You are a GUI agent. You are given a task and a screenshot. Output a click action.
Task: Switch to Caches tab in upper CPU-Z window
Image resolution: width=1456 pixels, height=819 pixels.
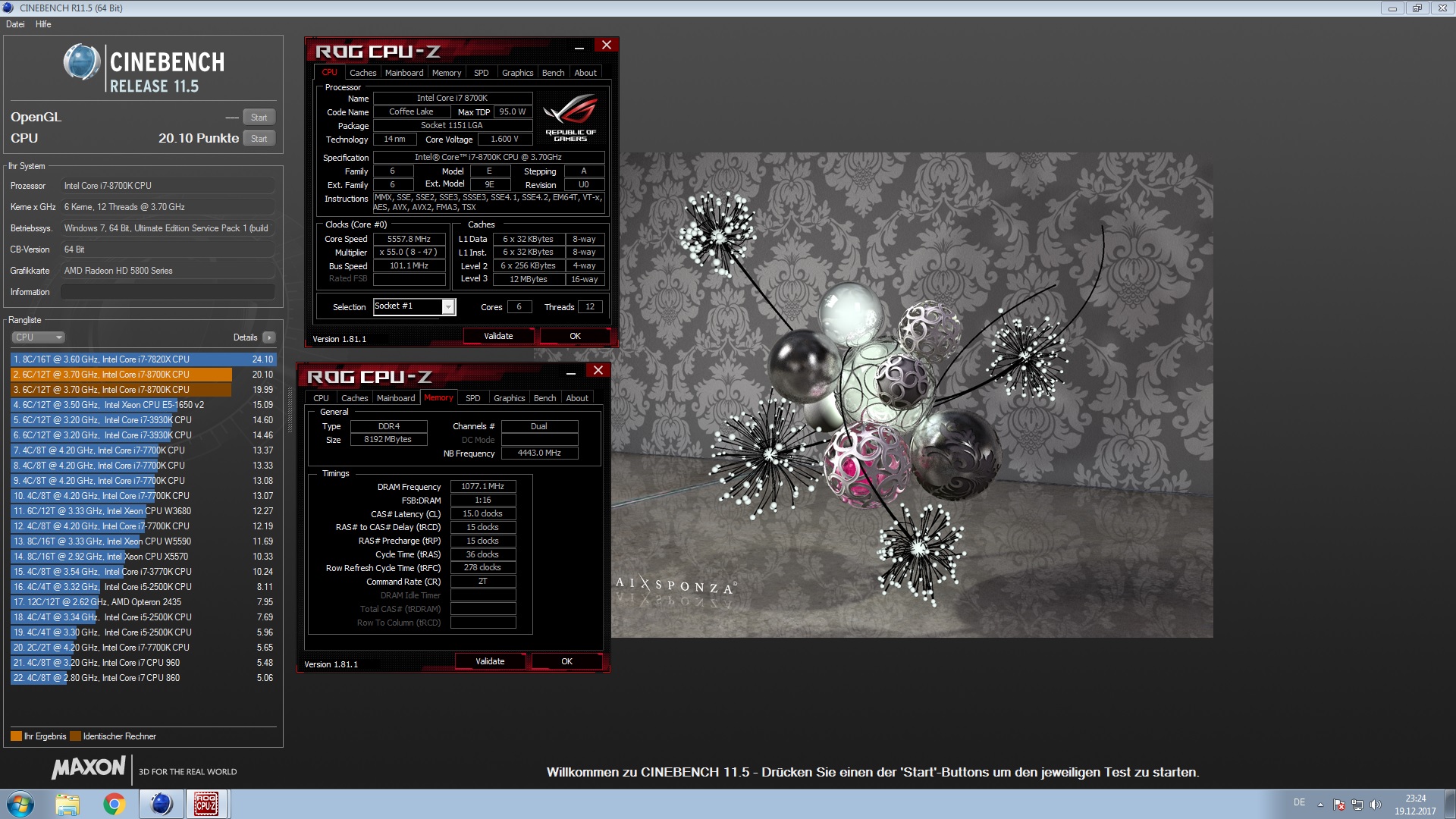(362, 73)
